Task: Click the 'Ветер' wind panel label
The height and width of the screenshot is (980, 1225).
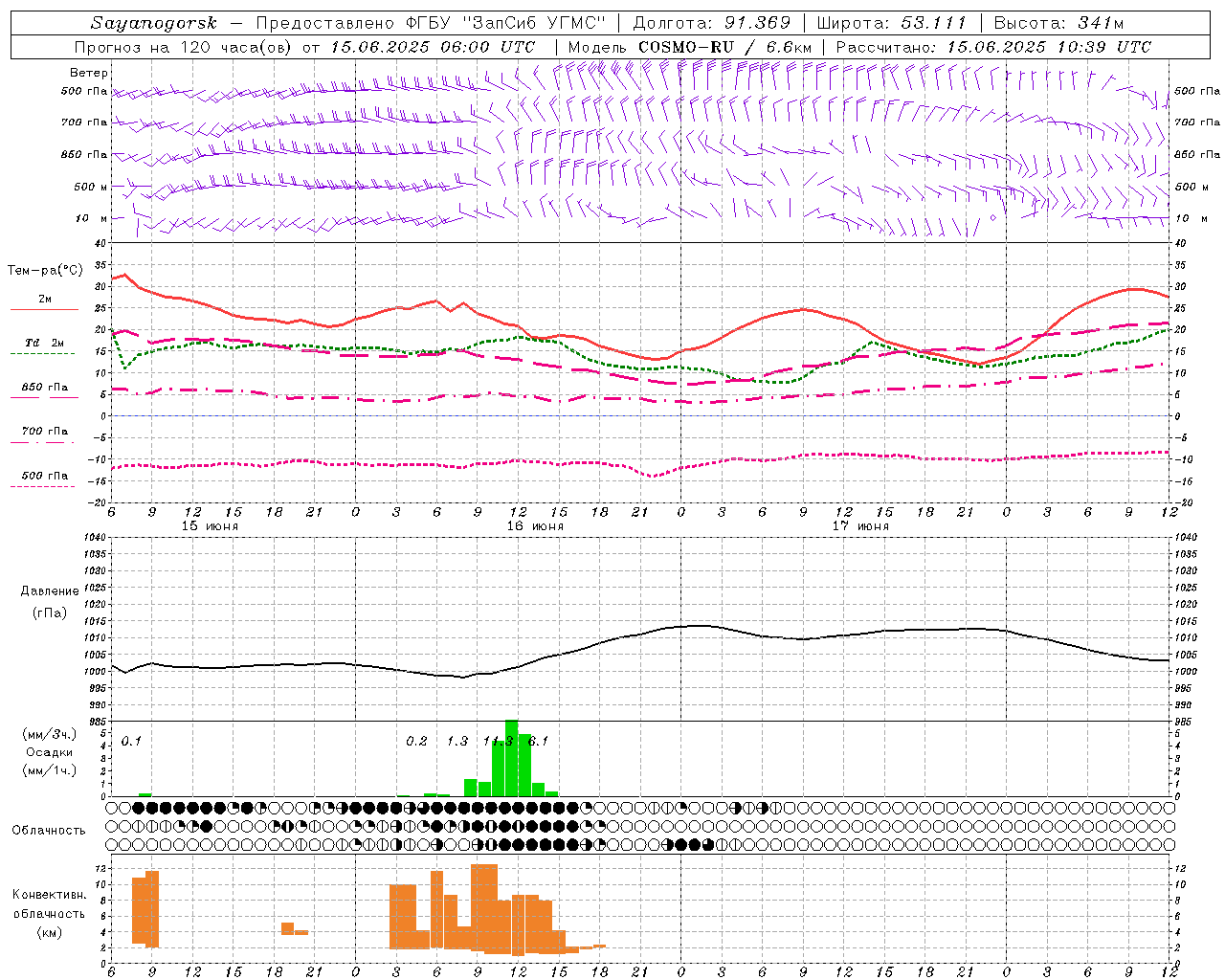Action: (89, 73)
